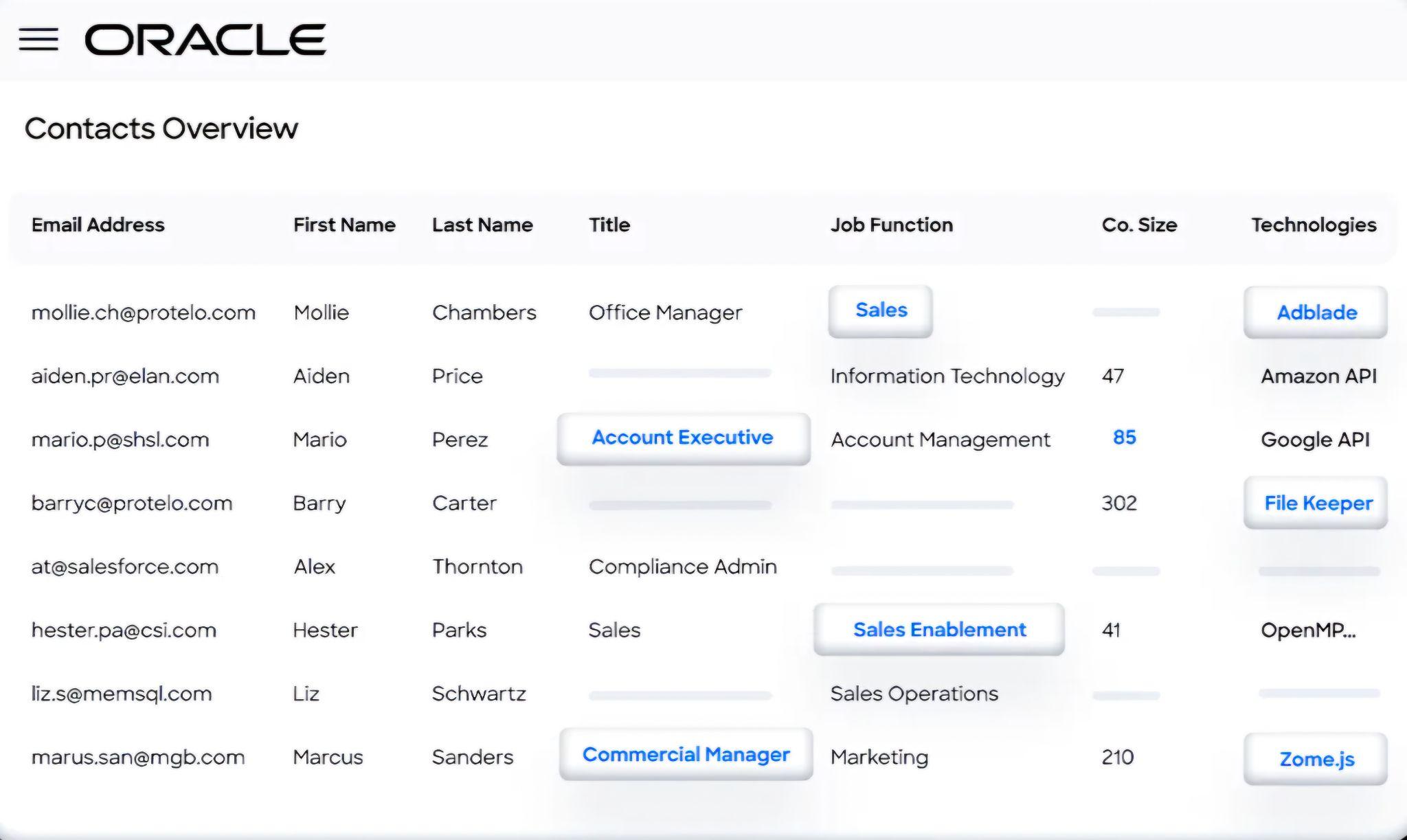Click last name Carter

click(464, 503)
